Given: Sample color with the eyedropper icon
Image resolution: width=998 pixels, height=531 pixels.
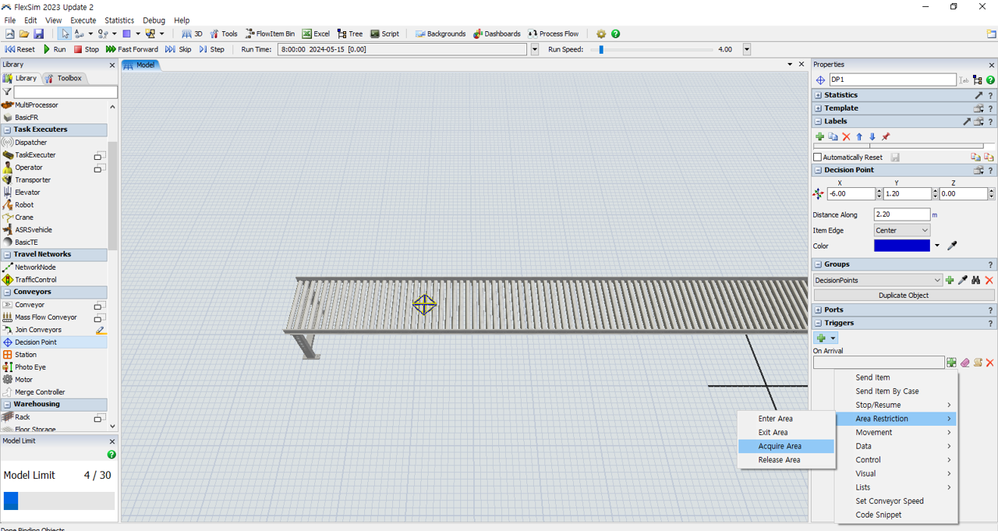Looking at the screenshot, I should click(x=952, y=246).
